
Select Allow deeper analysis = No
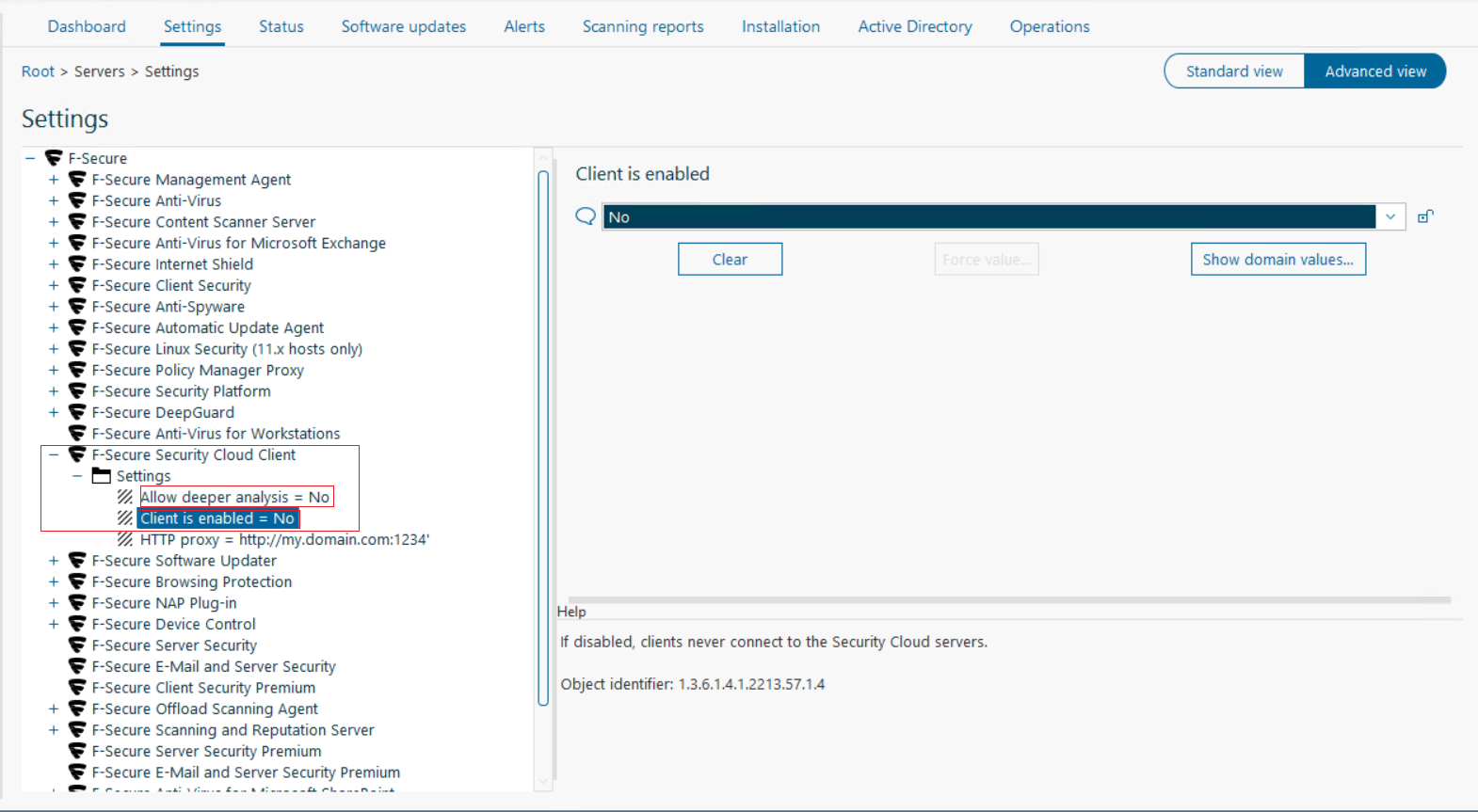235,497
